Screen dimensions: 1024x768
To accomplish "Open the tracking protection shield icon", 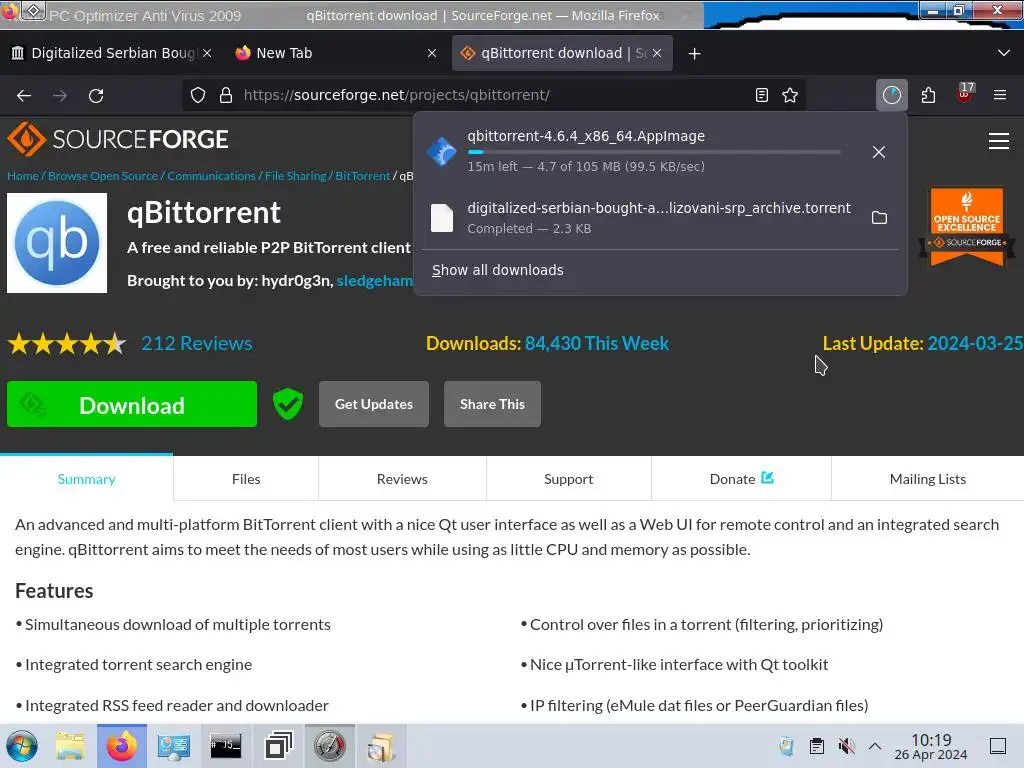I will (198, 95).
